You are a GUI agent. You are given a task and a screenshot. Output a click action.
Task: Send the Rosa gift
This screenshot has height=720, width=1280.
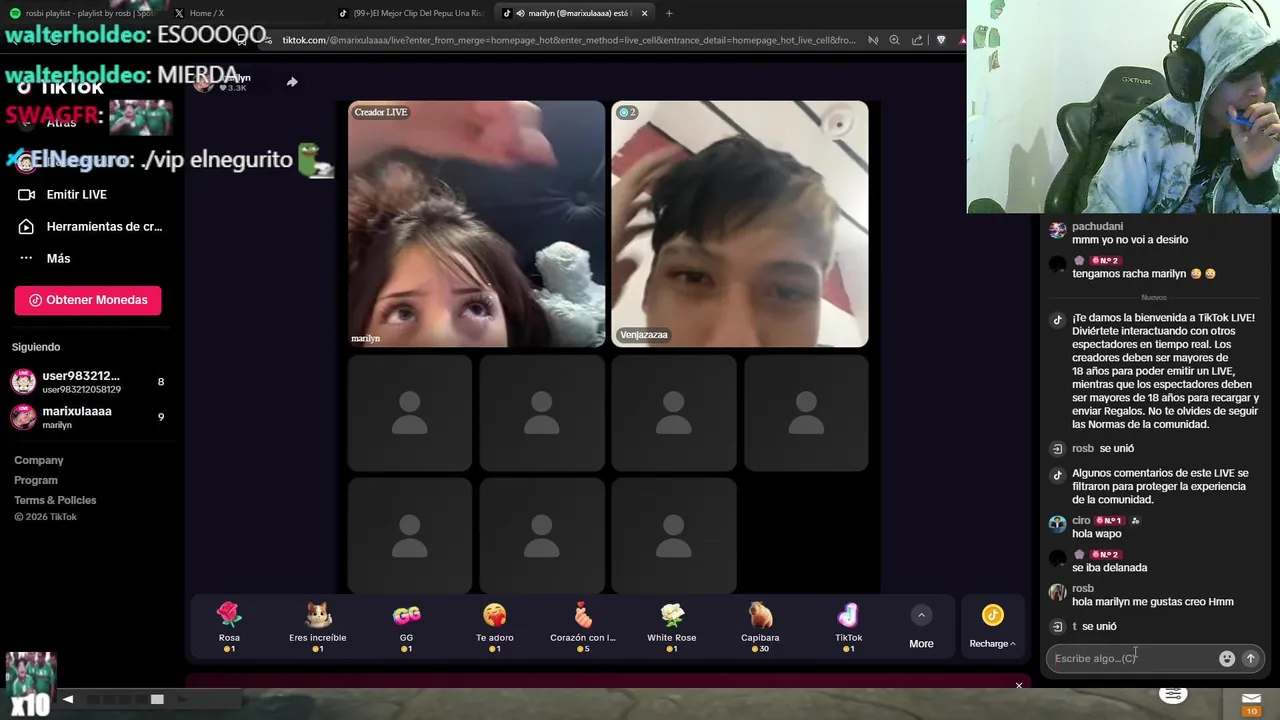pyautogui.click(x=229, y=628)
